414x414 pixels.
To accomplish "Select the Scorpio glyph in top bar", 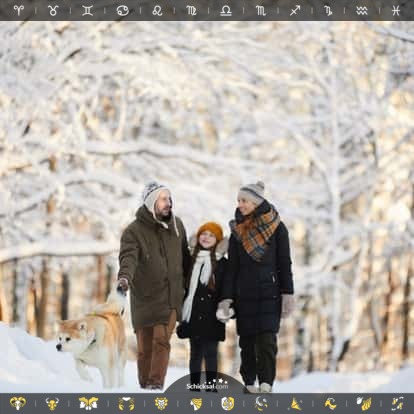I will [261, 10].
